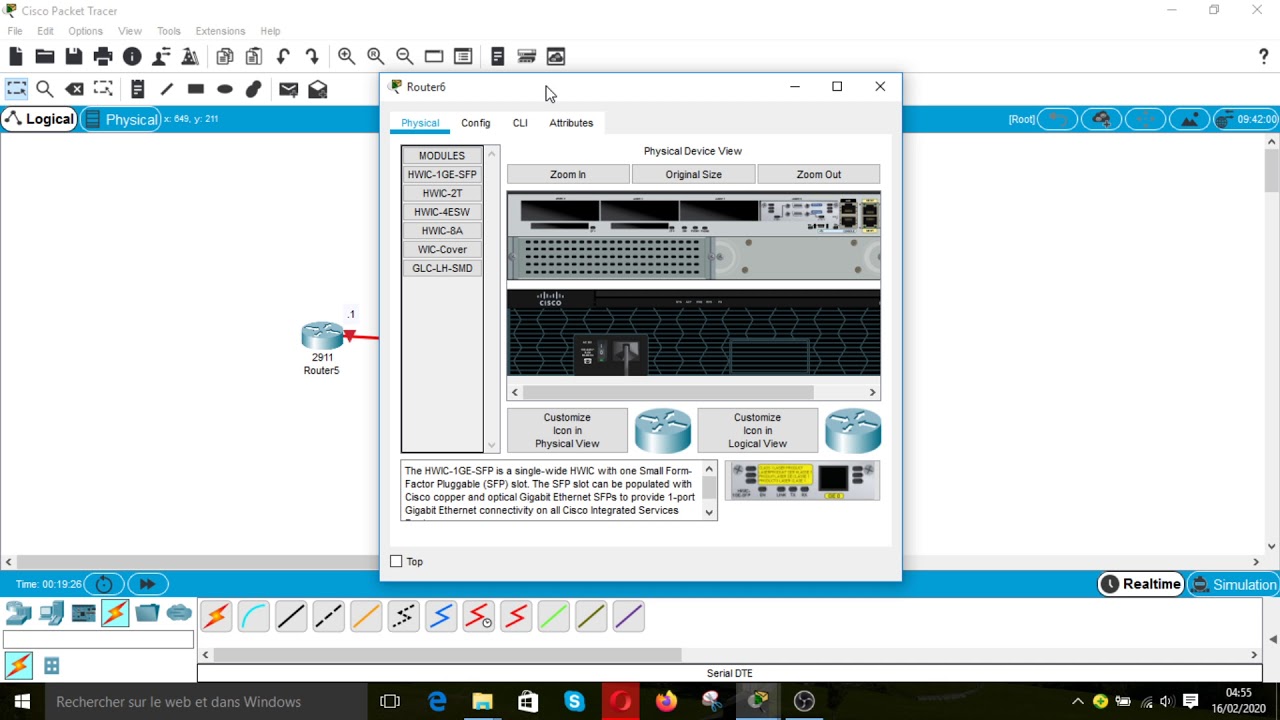
Task: Open the Config tab in Router6
Action: click(476, 123)
